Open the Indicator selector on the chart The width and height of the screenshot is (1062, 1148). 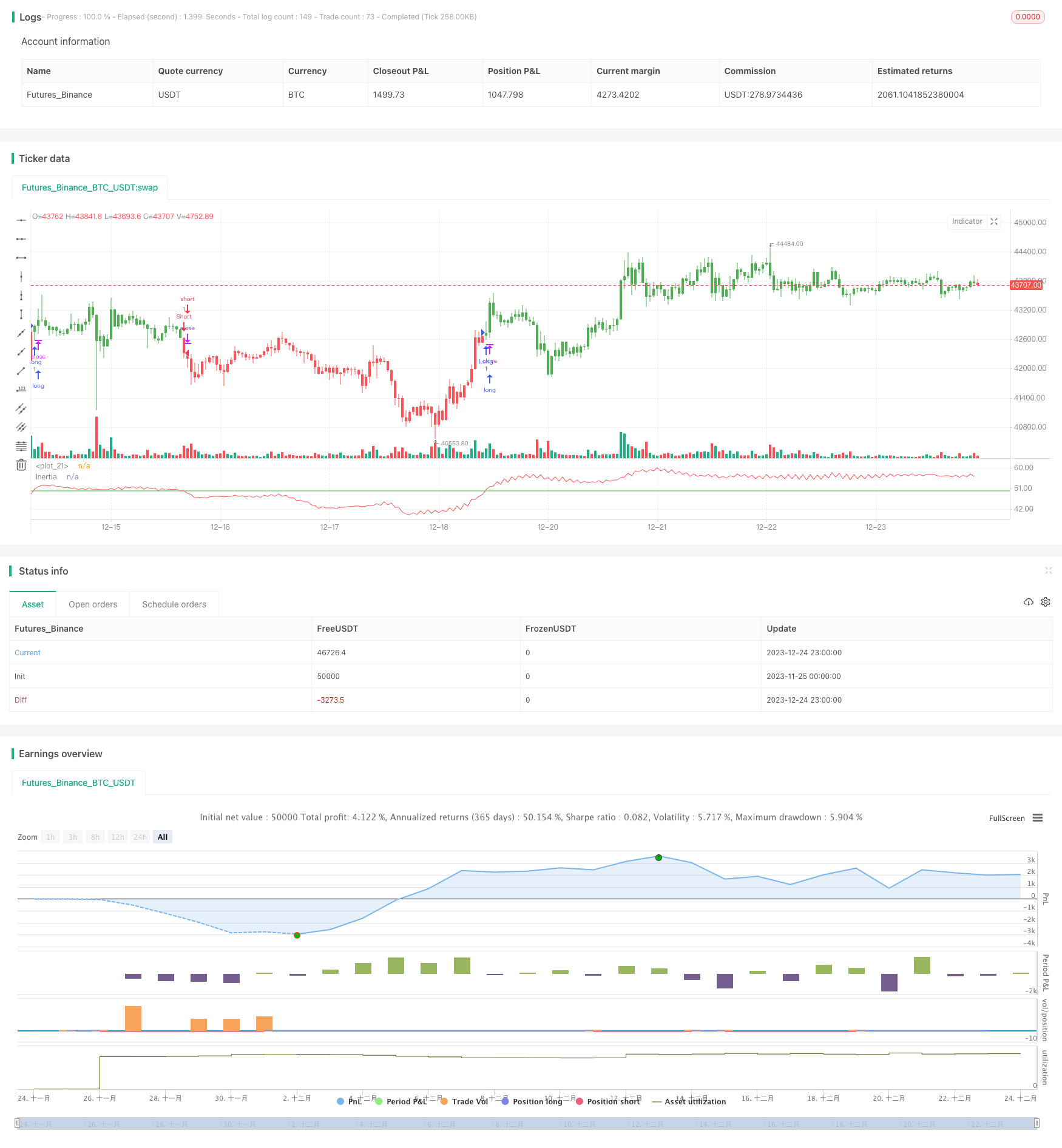coord(967,221)
